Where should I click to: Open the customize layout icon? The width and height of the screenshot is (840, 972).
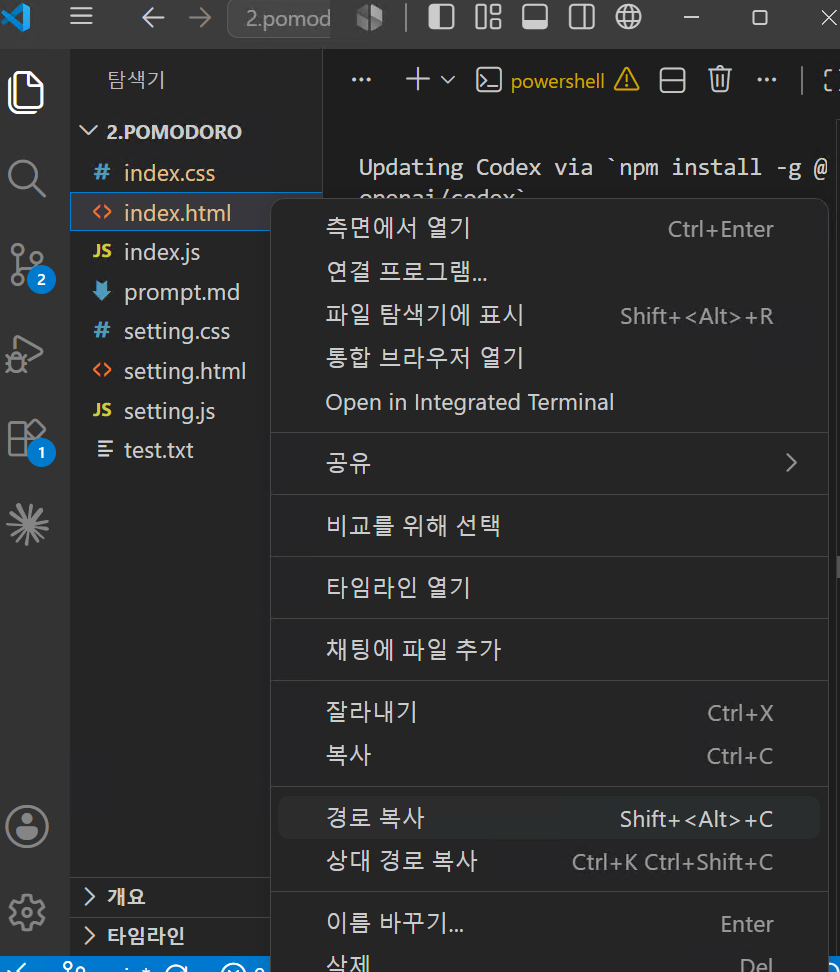coord(488,17)
